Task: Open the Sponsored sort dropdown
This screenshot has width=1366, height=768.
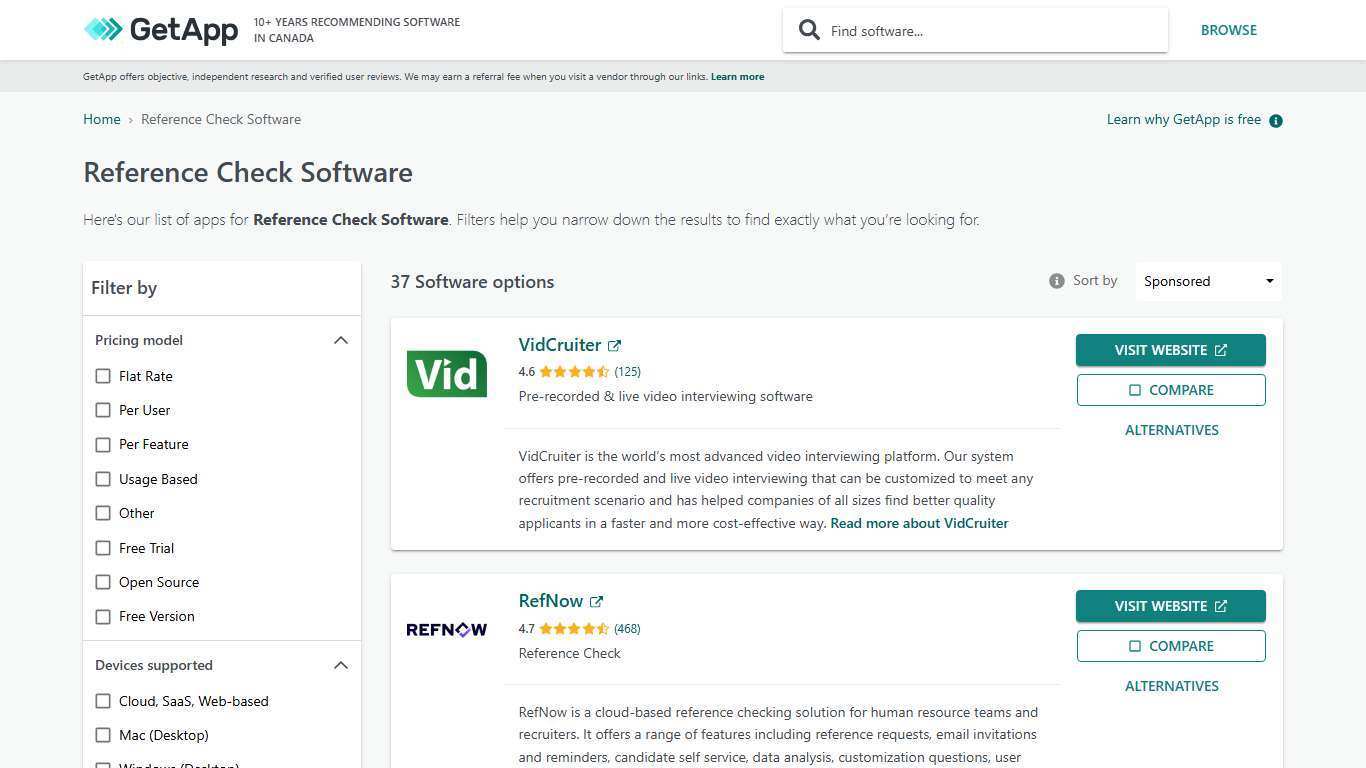Action: [1207, 281]
